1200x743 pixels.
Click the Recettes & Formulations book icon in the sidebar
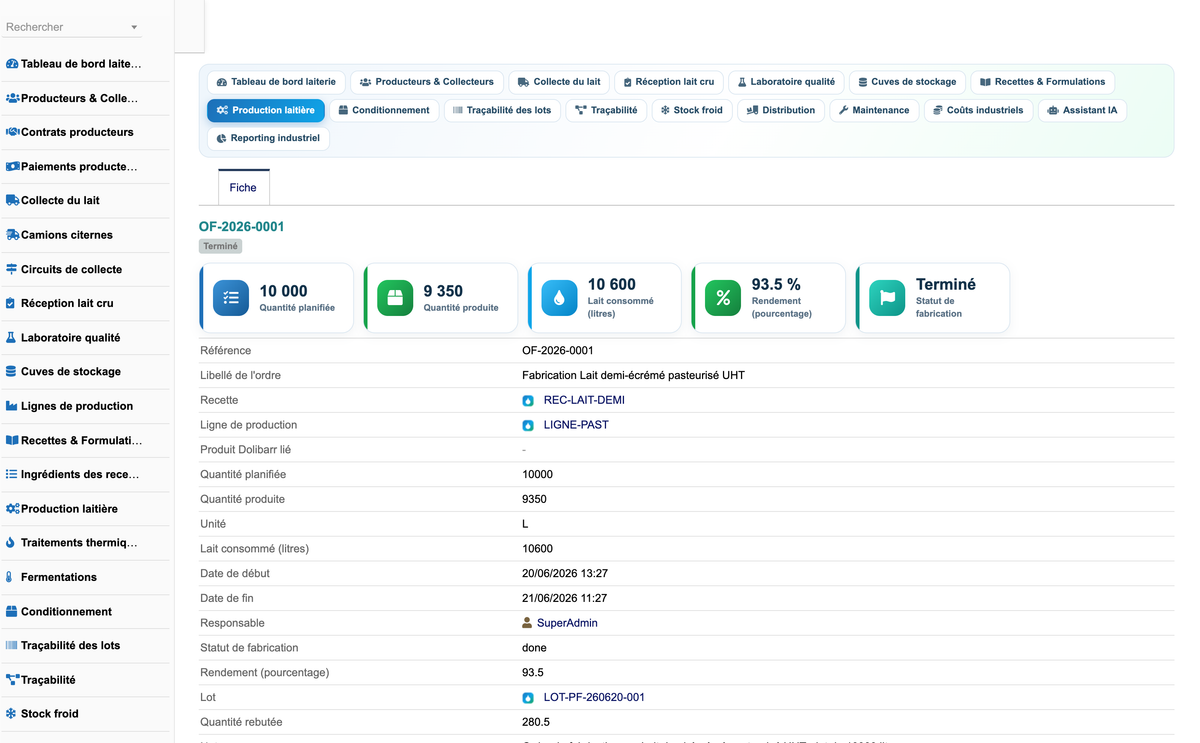point(12,440)
